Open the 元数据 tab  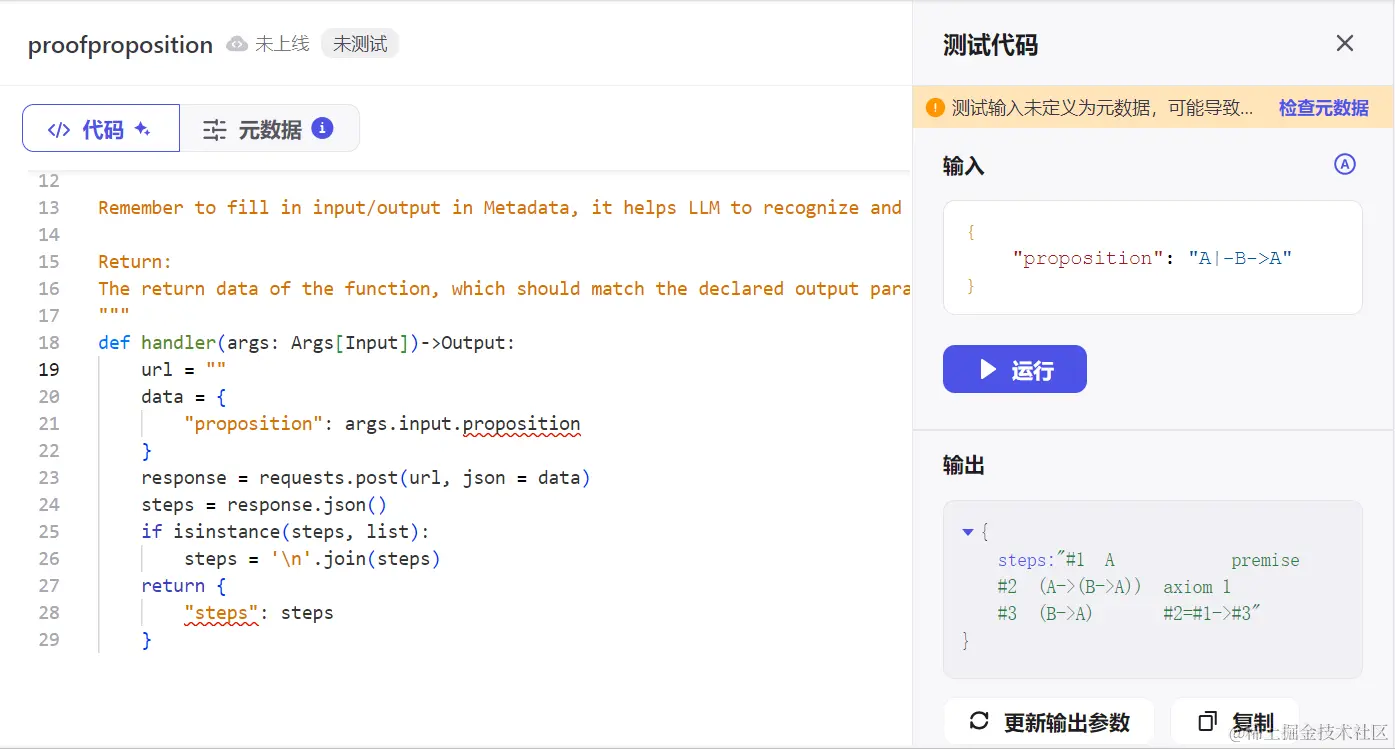269,129
